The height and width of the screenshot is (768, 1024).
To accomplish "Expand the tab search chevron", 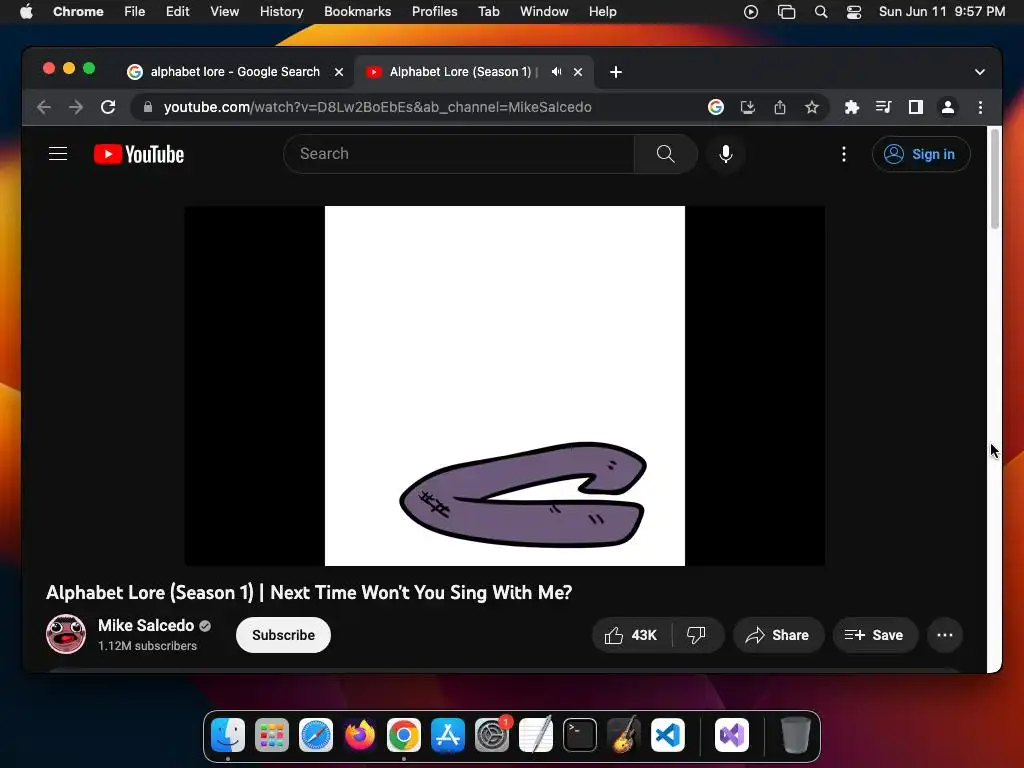I will [x=980, y=72].
